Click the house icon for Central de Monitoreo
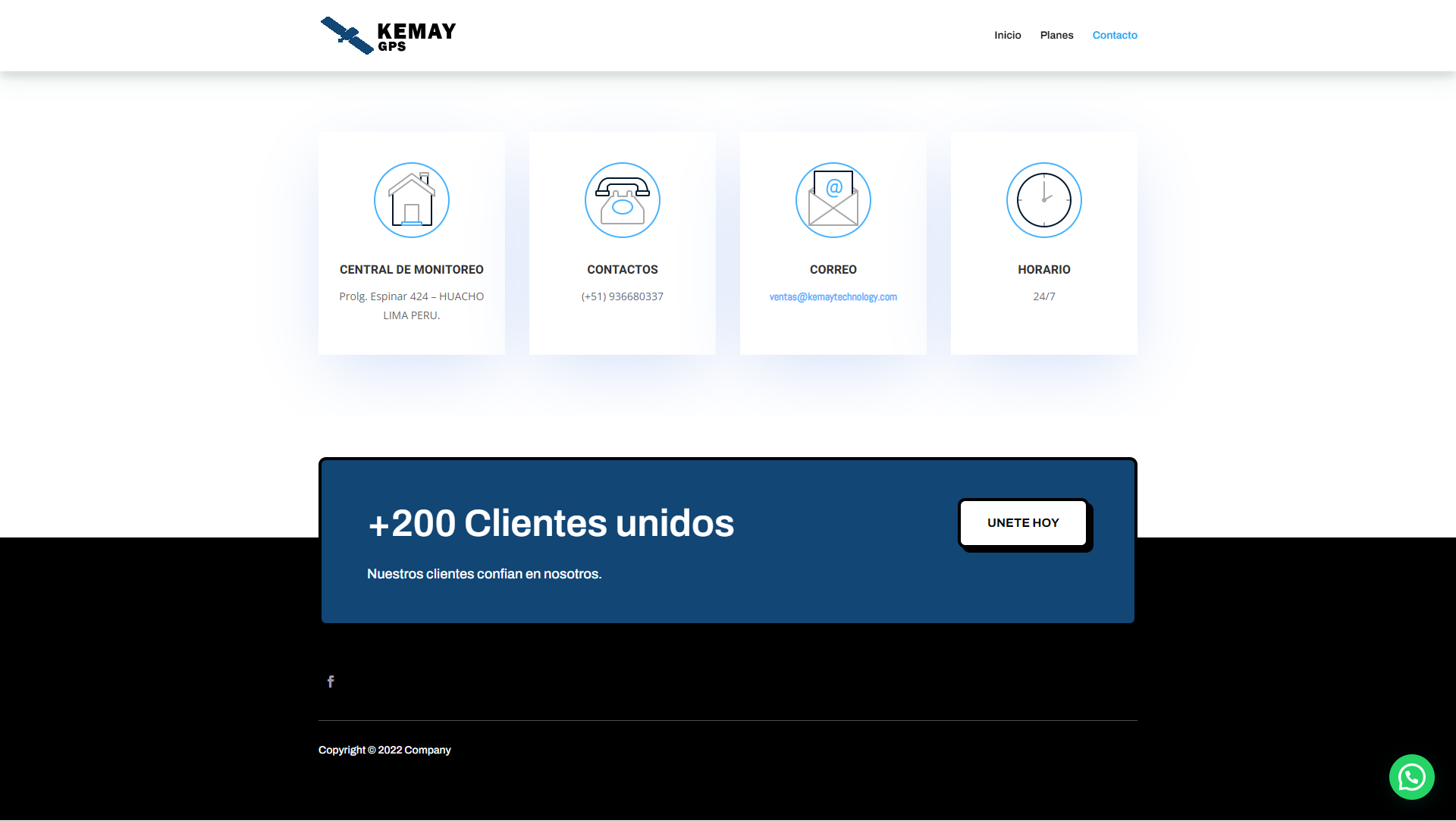Image resolution: width=1456 pixels, height=821 pixels. pos(412,200)
